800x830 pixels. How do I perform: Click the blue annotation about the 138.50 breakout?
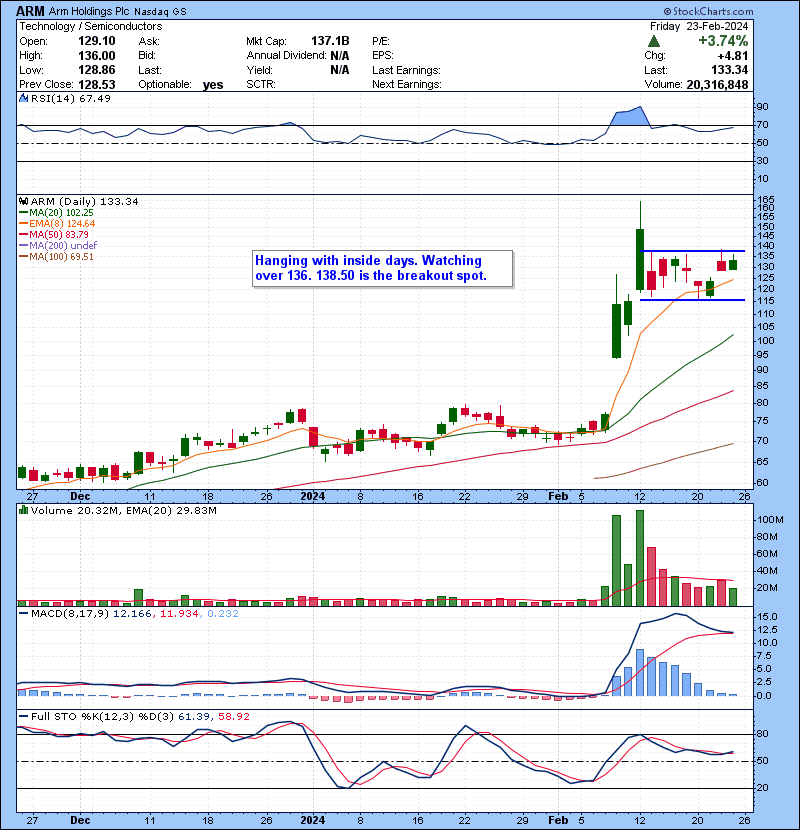click(382, 268)
